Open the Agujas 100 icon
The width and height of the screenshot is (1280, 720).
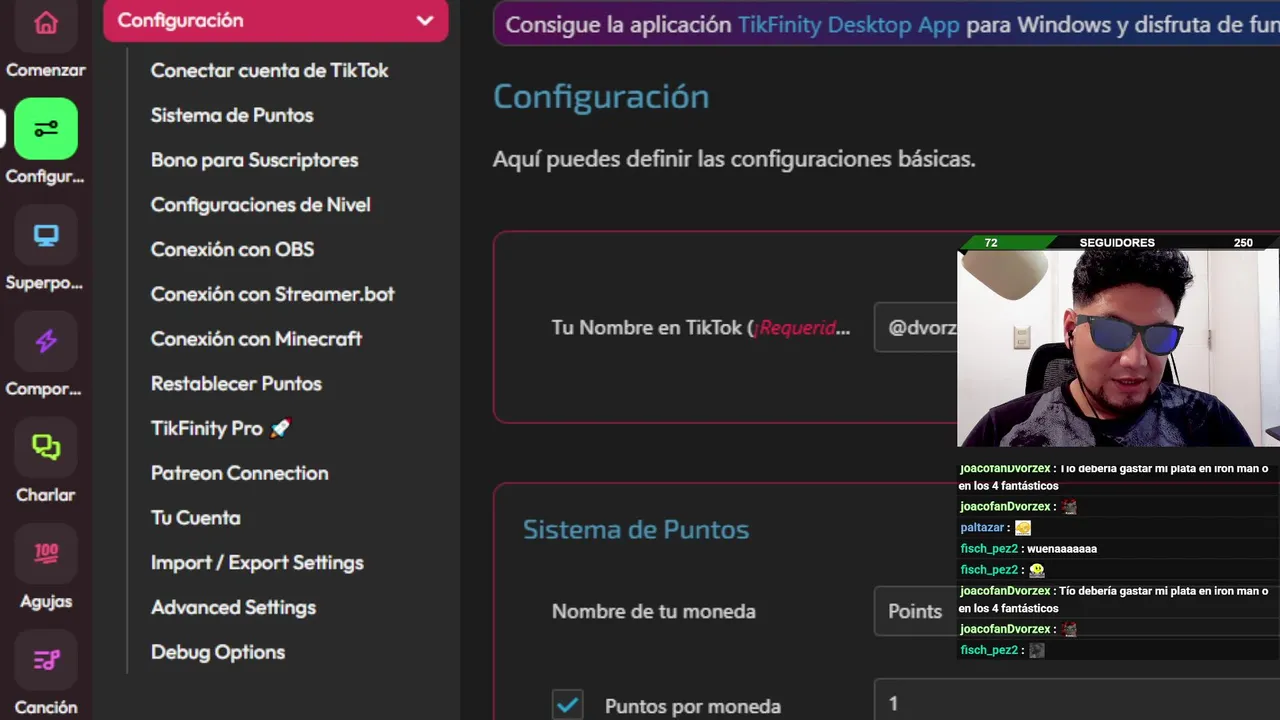tap(46, 554)
